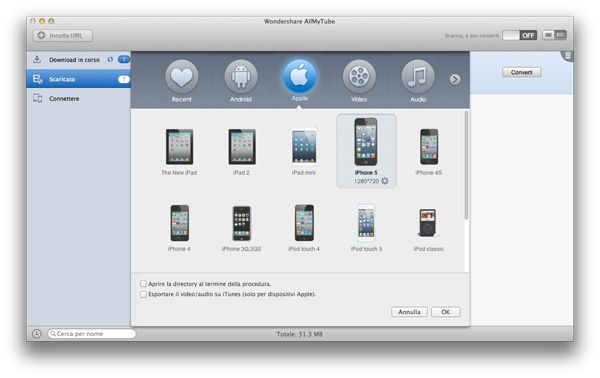Click the Download in corso count badge

click(124, 59)
